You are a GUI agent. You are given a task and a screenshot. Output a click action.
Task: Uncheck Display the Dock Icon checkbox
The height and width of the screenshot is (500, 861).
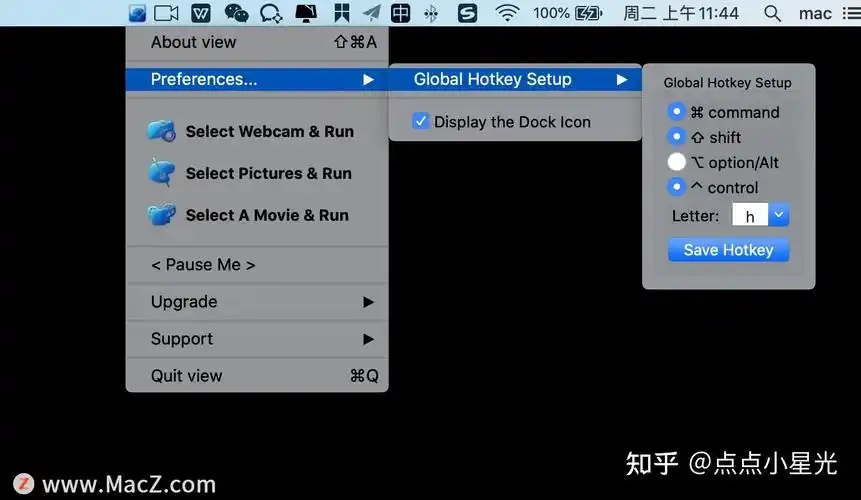(x=421, y=121)
